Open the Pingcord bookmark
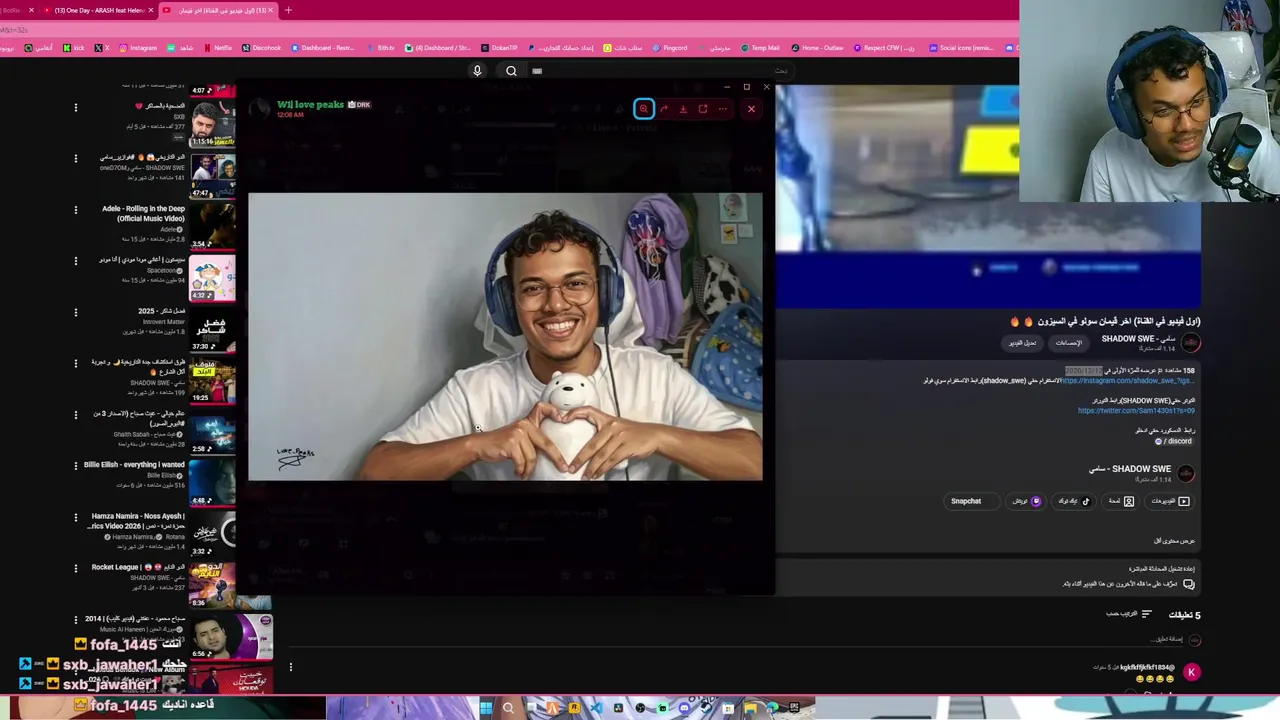This screenshot has width=1280, height=720. tap(669, 48)
